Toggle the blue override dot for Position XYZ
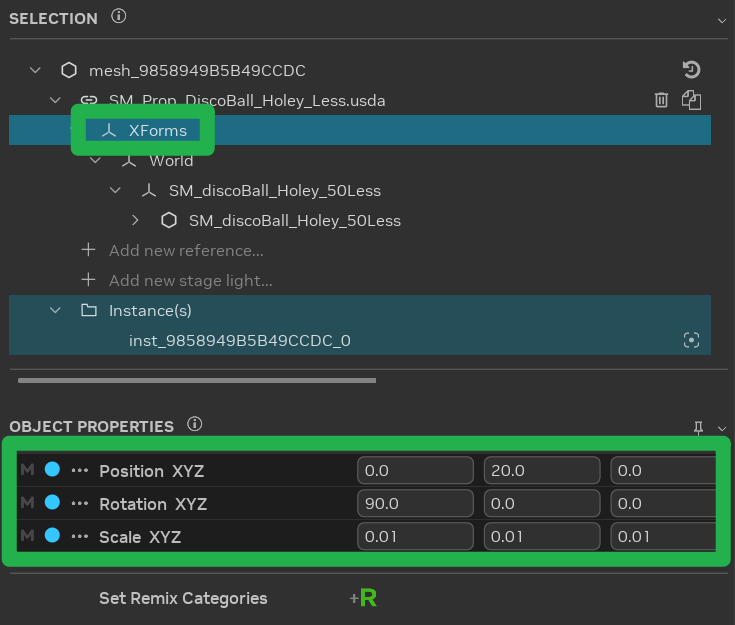 pyautogui.click(x=52, y=470)
